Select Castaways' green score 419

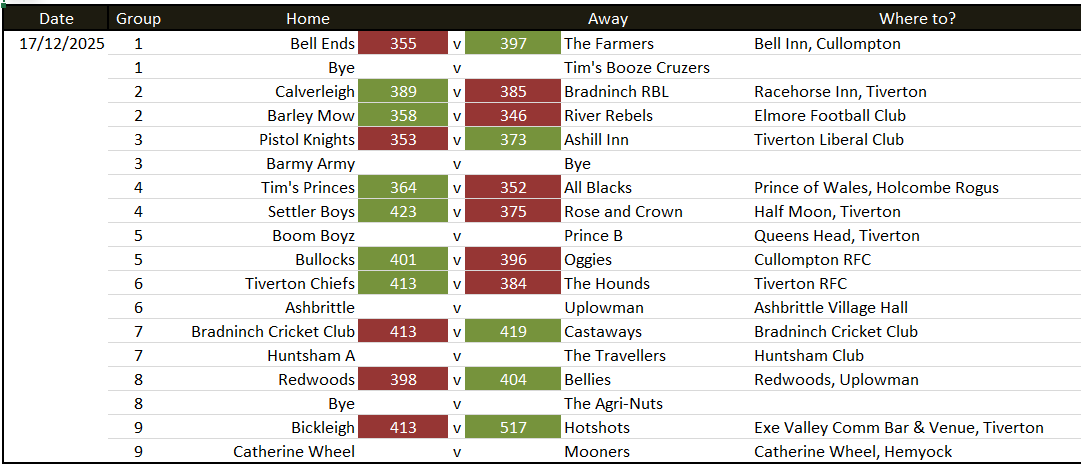point(512,332)
